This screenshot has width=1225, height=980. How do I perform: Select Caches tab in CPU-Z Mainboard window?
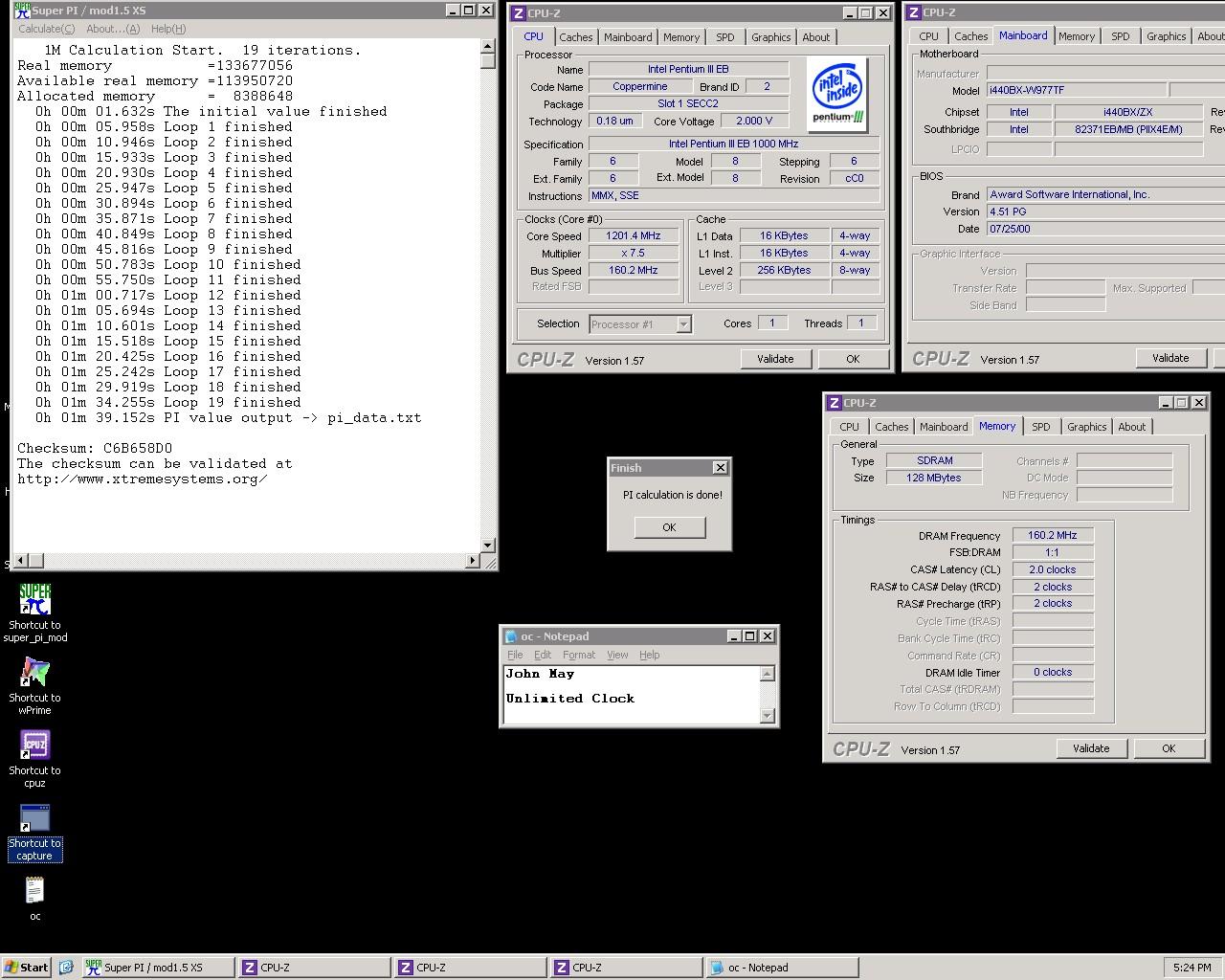(x=971, y=36)
